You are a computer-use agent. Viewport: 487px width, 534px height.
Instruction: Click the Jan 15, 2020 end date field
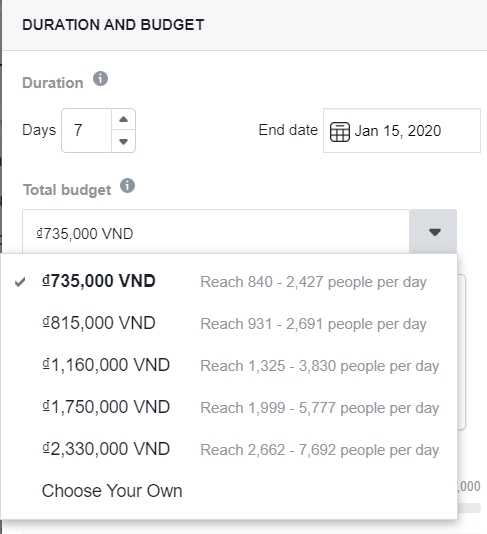402,130
